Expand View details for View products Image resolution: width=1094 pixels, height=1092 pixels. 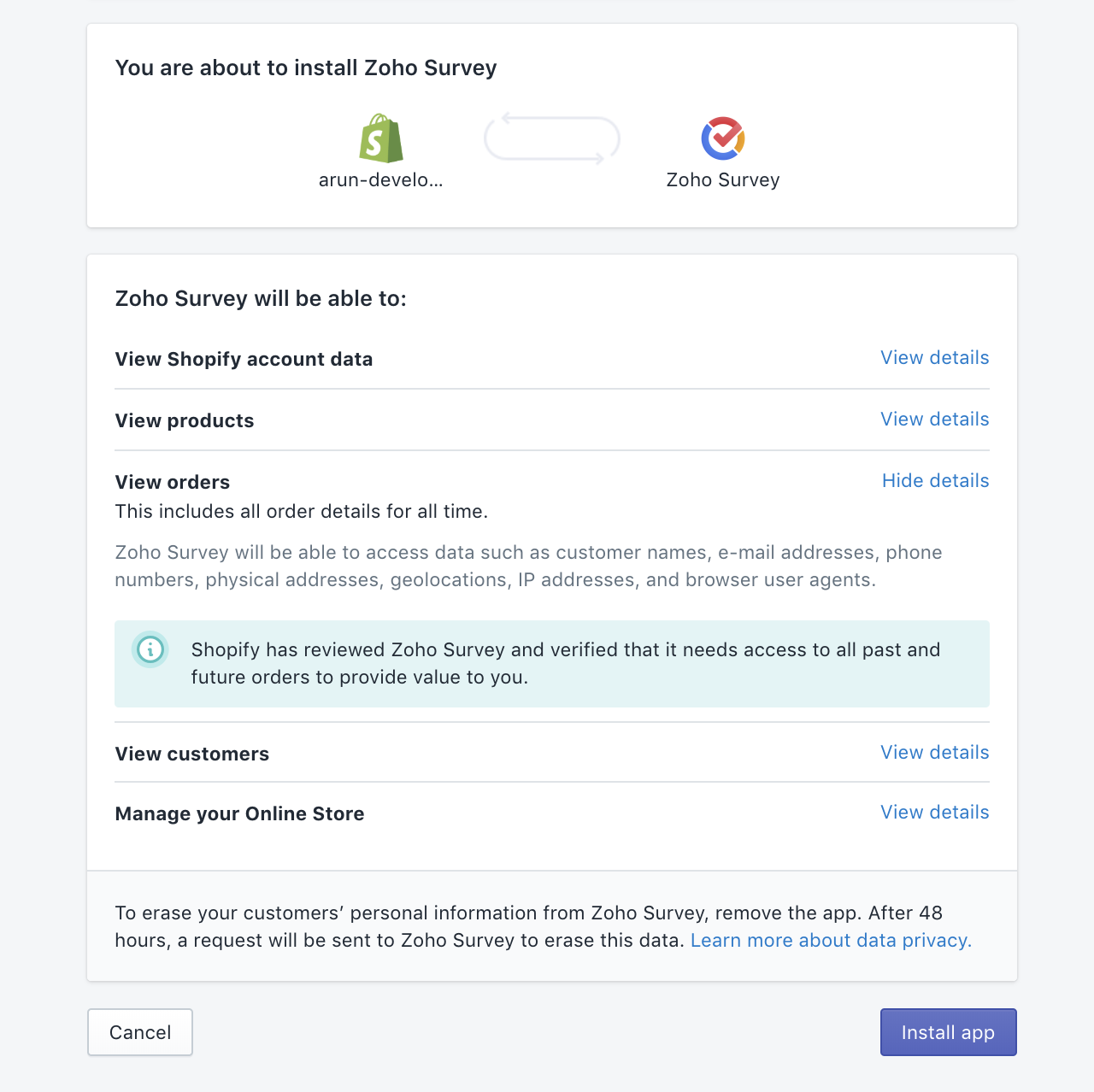(934, 420)
